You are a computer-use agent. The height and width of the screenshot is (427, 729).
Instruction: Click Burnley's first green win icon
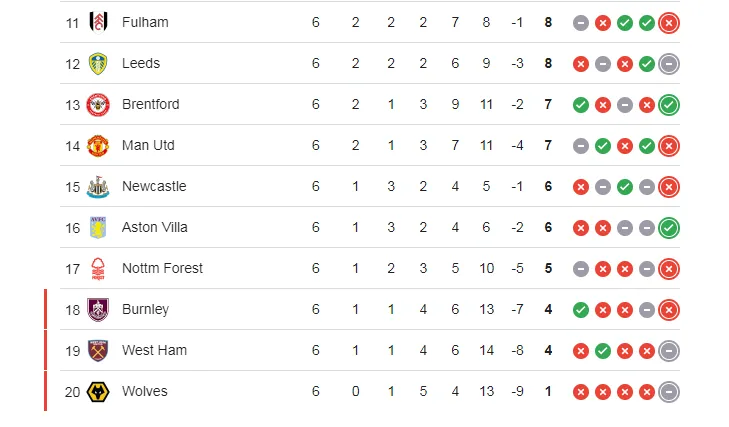point(581,309)
